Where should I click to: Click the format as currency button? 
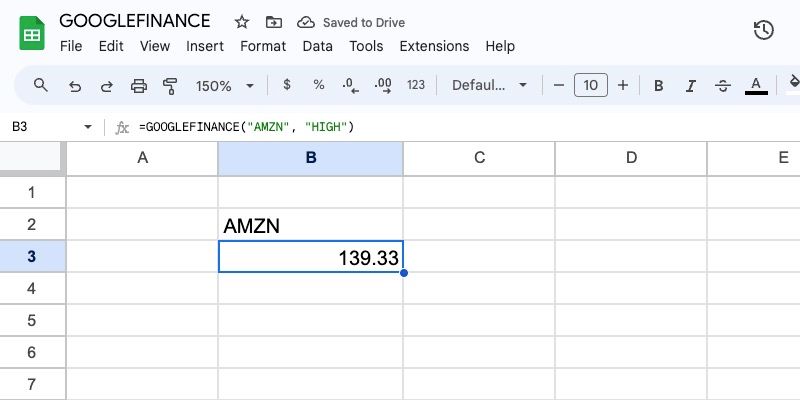click(287, 86)
